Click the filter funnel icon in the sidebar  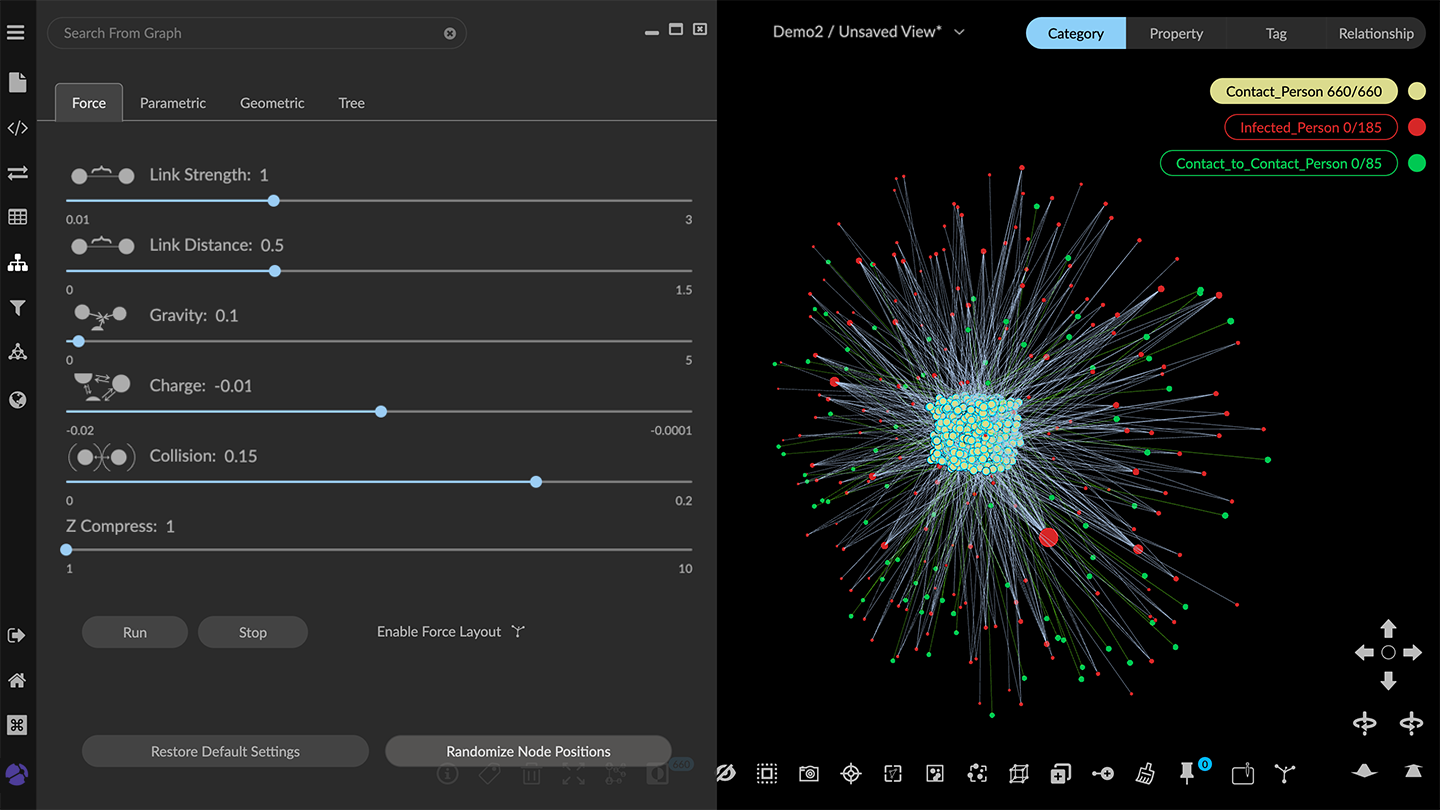click(17, 308)
